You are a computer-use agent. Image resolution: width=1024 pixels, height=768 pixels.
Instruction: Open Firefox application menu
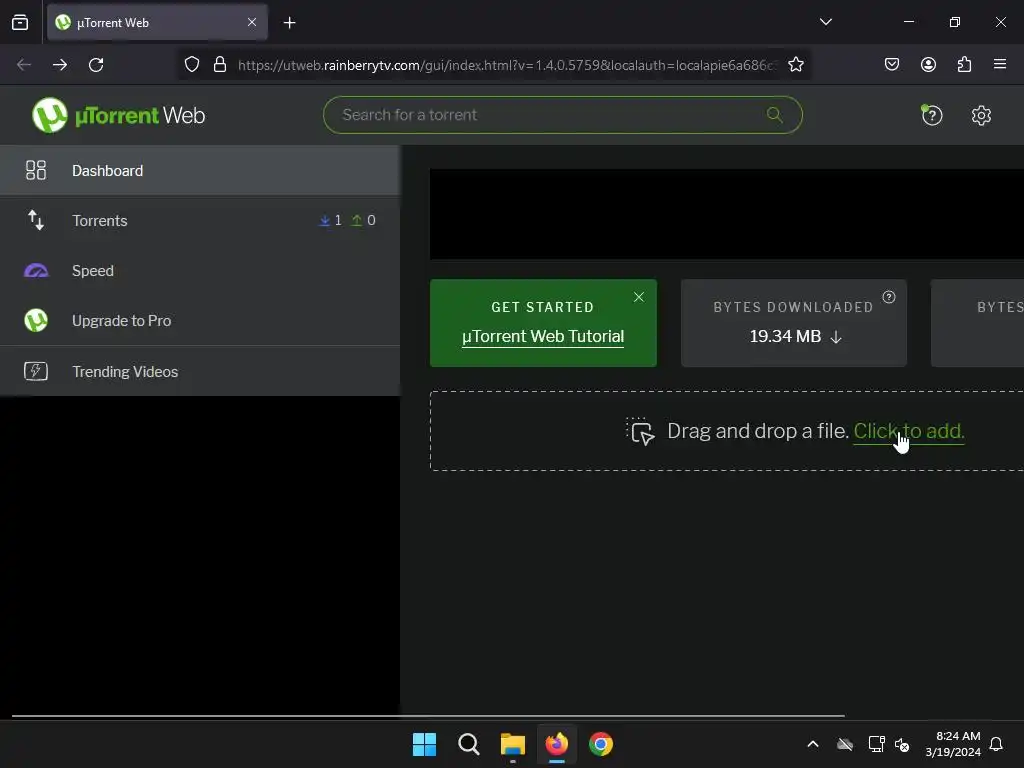point(1000,64)
